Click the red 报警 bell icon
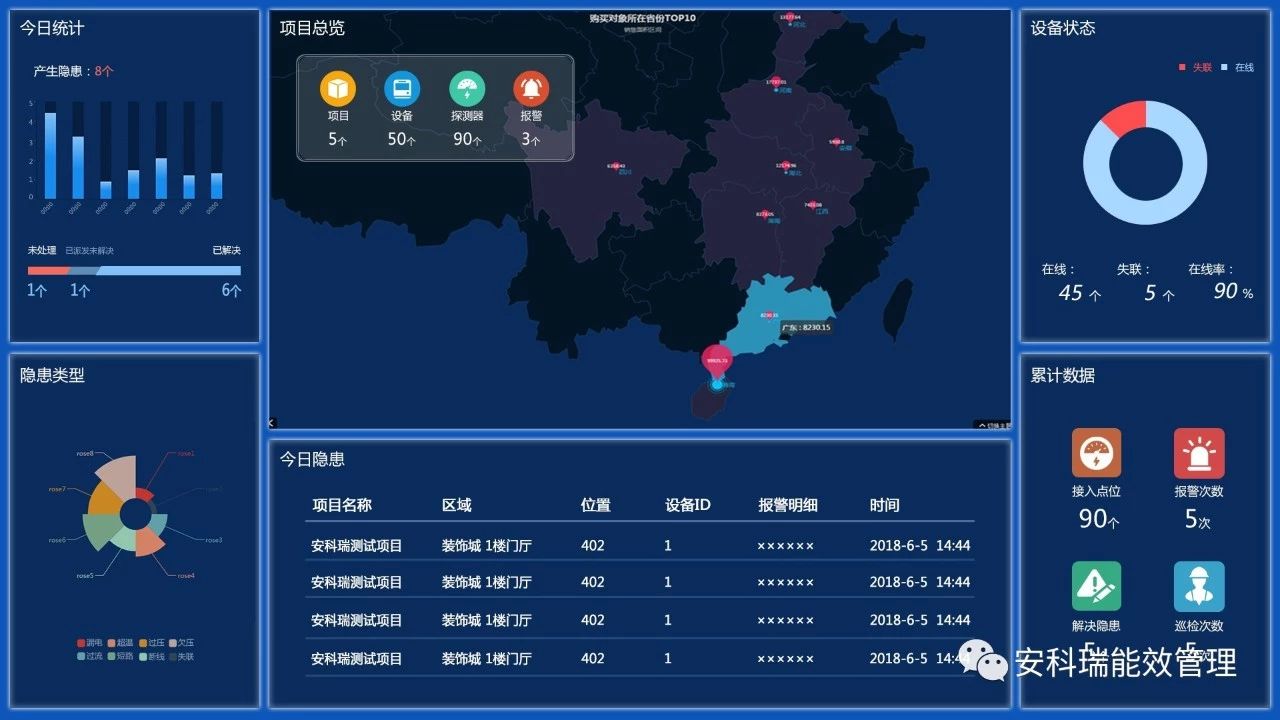 (x=531, y=89)
